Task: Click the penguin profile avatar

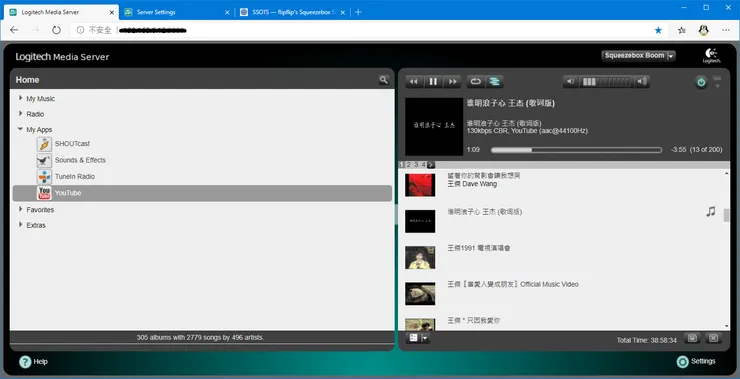Action: click(x=704, y=30)
